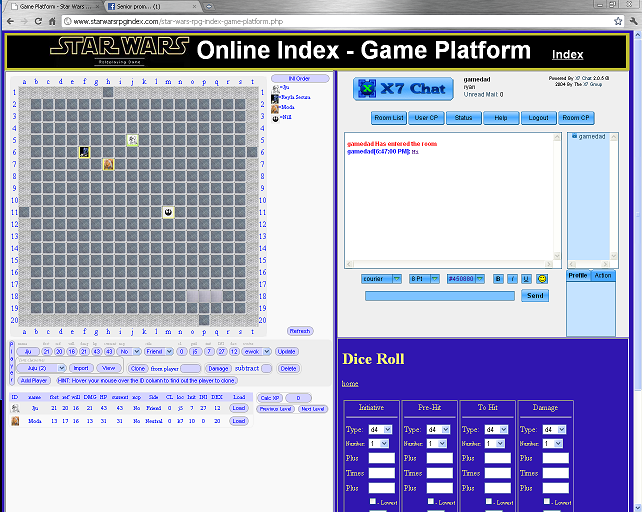Open the Initiative dice Type dropdown

[380, 429]
